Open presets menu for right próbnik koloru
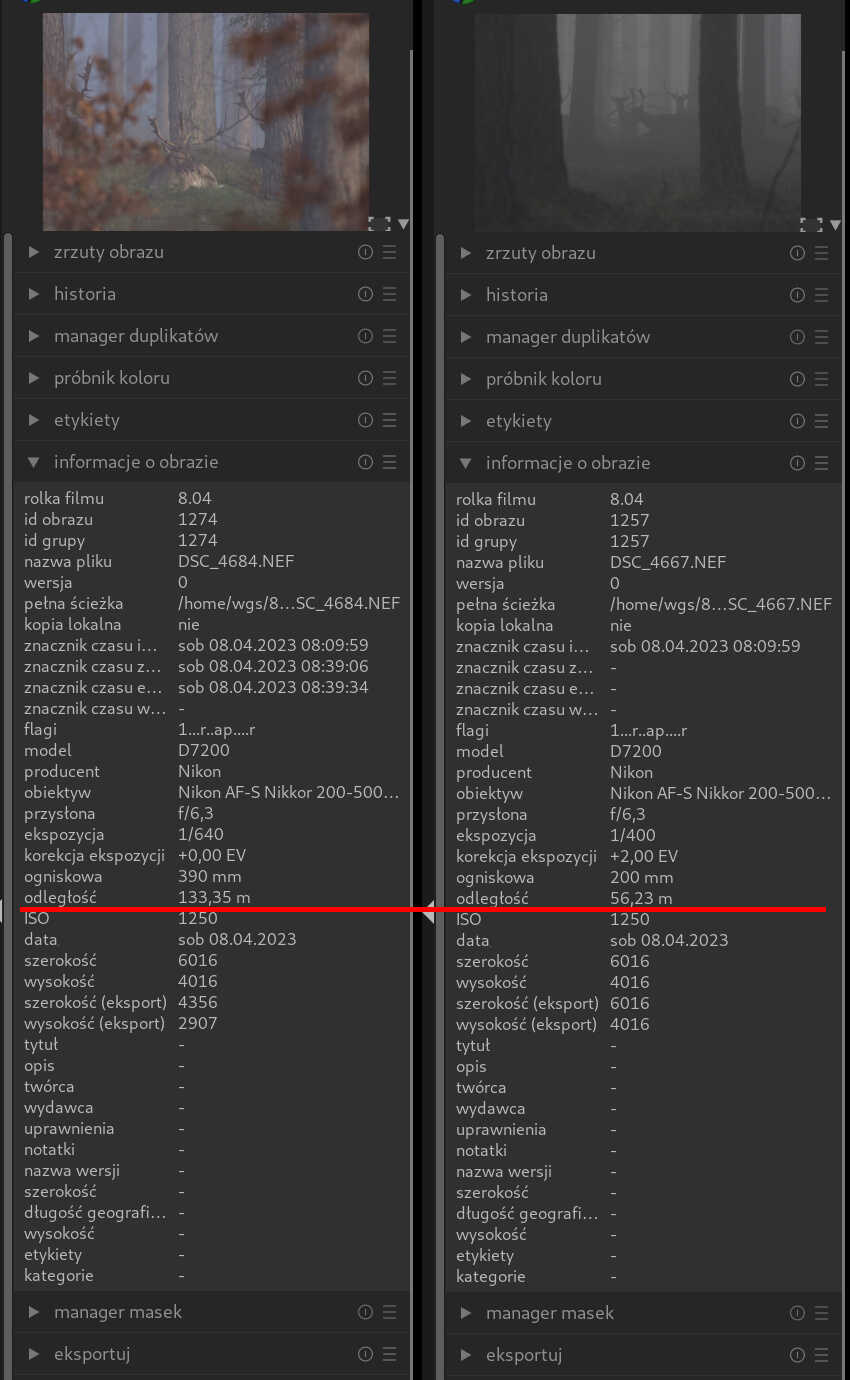Image resolution: width=850 pixels, height=1380 pixels. tap(821, 379)
